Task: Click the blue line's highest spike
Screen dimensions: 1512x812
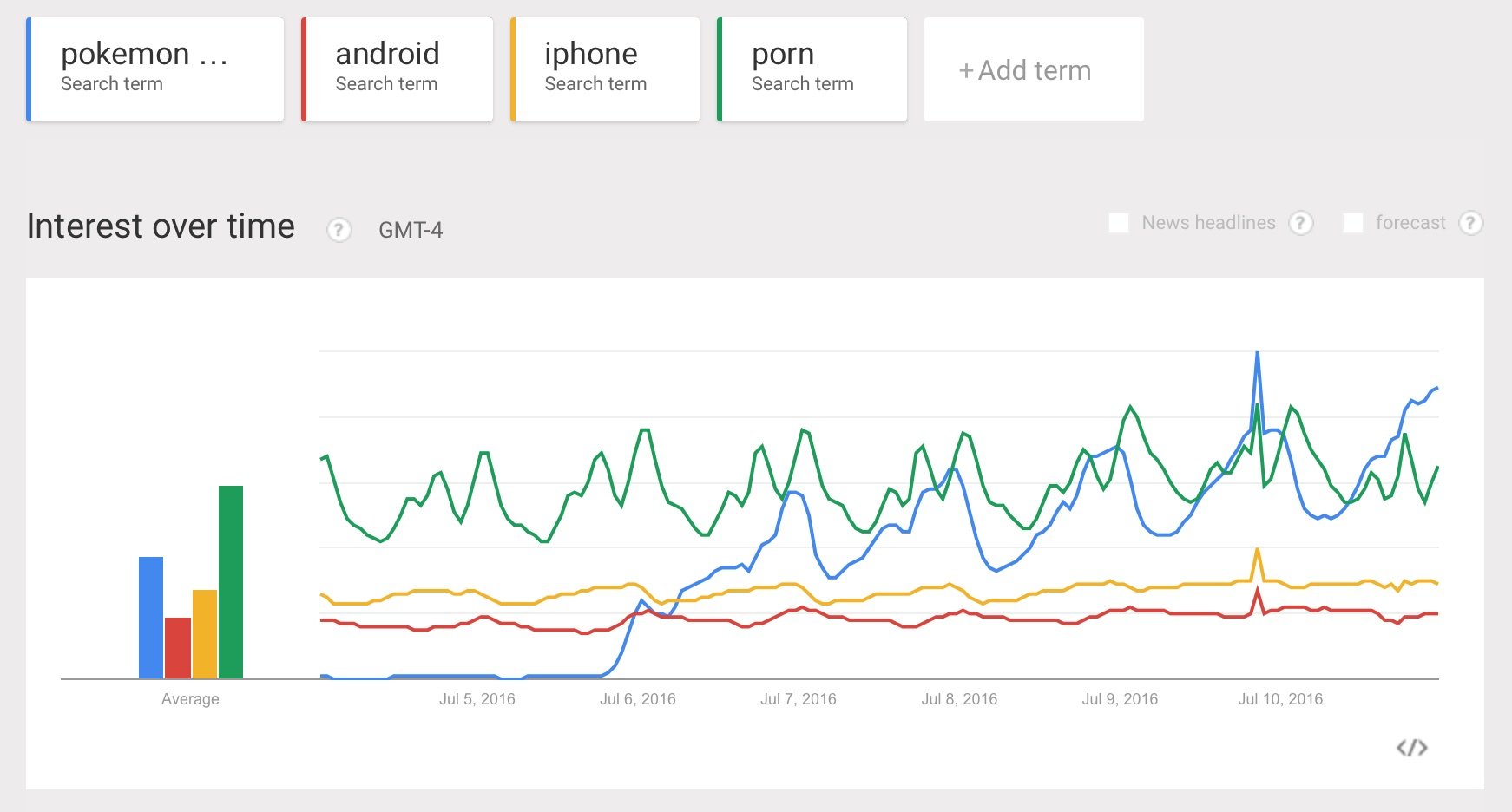Action: 1257,354
